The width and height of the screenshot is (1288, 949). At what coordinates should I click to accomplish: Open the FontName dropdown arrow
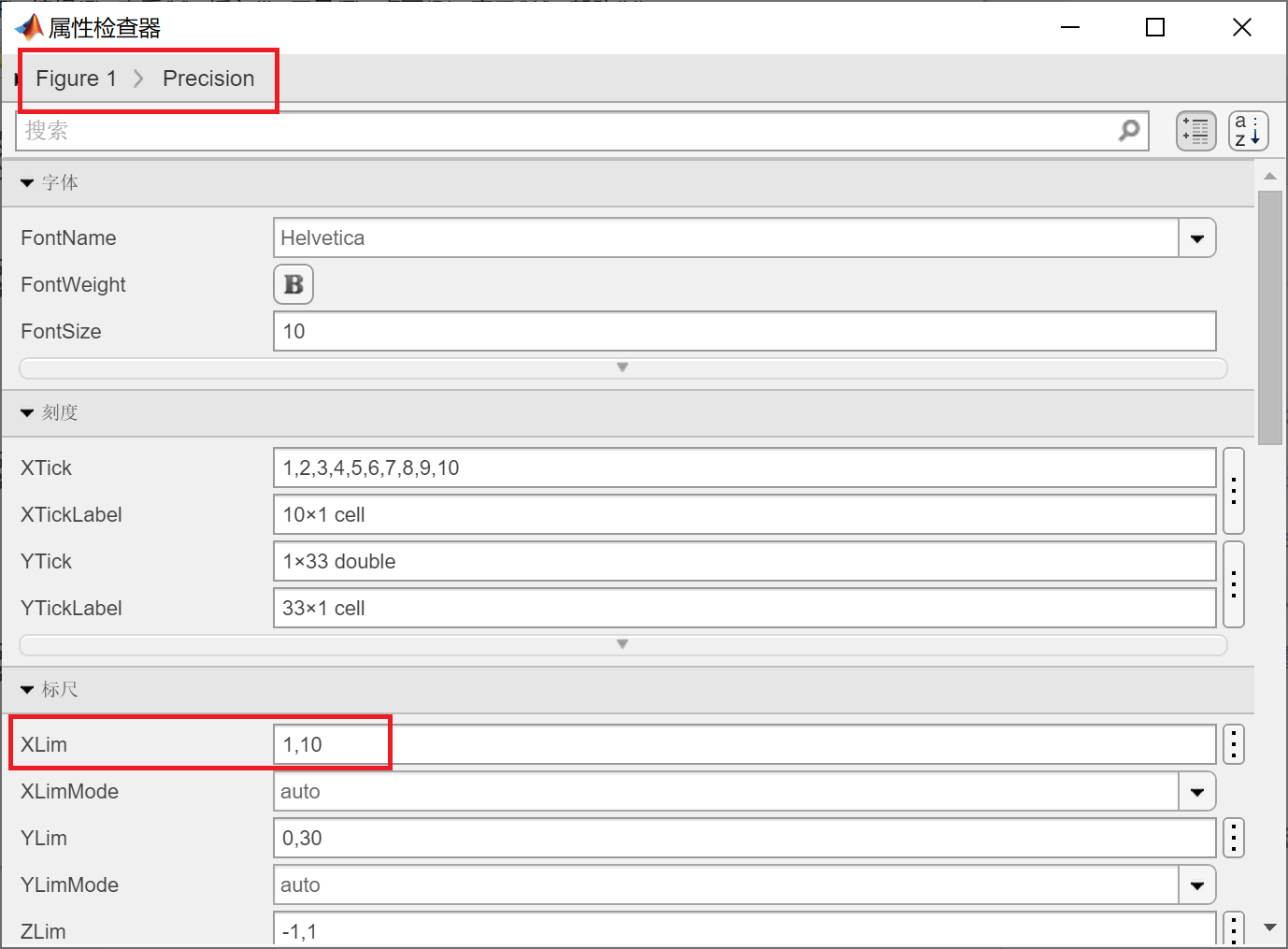coord(1197,237)
